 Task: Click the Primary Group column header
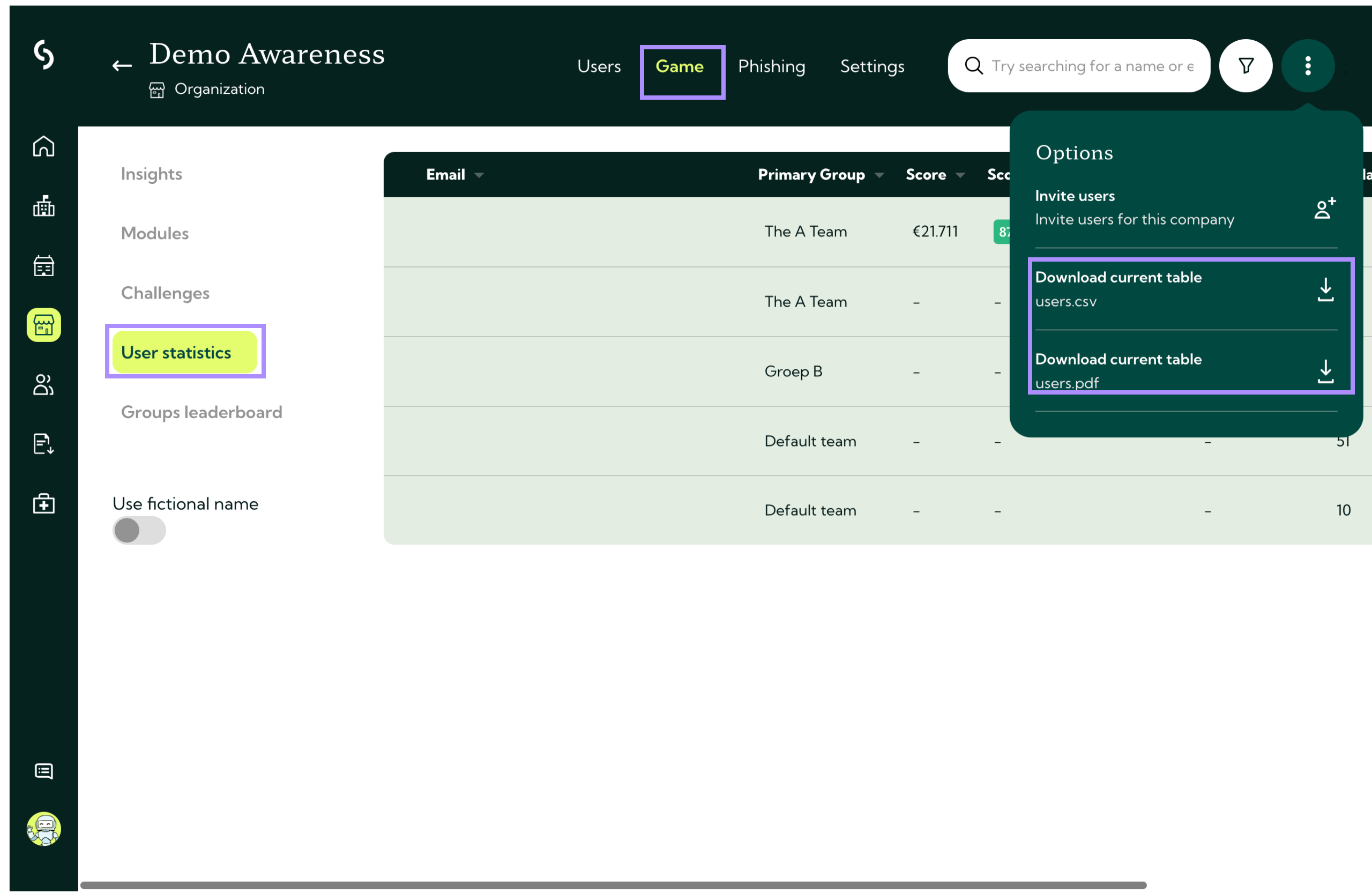(x=811, y=175)
